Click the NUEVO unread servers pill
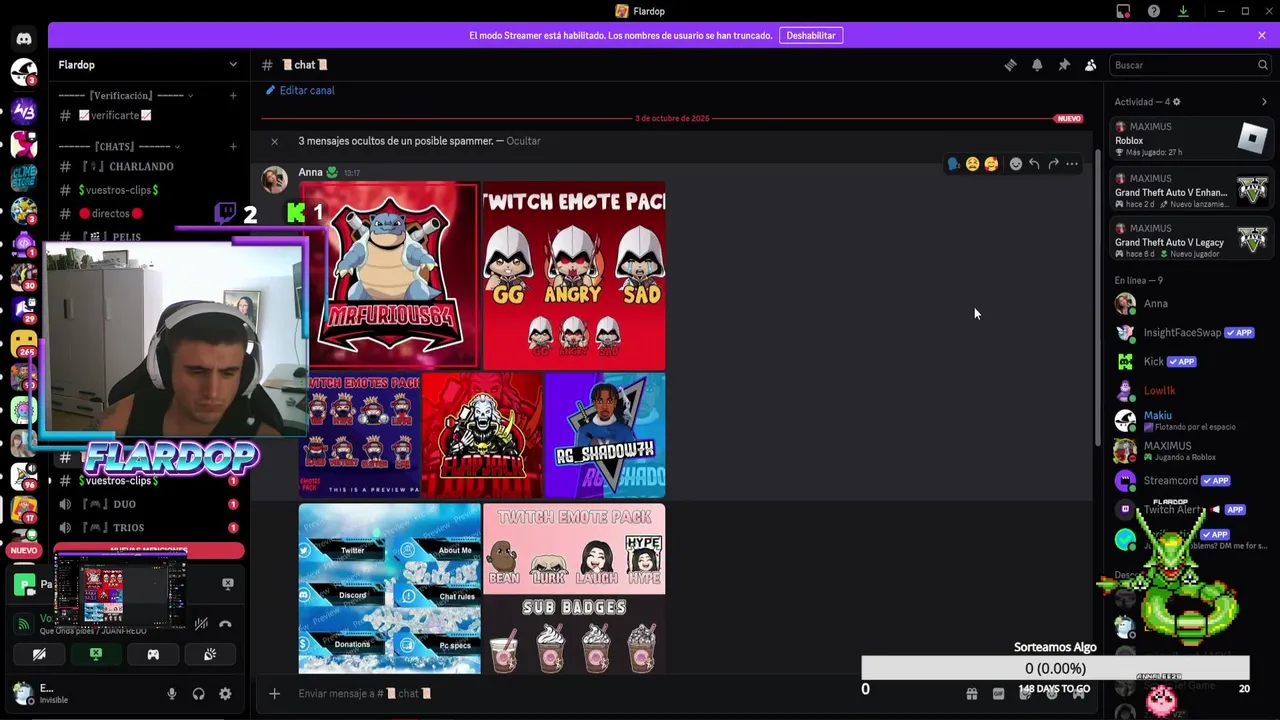1280x720 pixels. [x=23, y=550]
